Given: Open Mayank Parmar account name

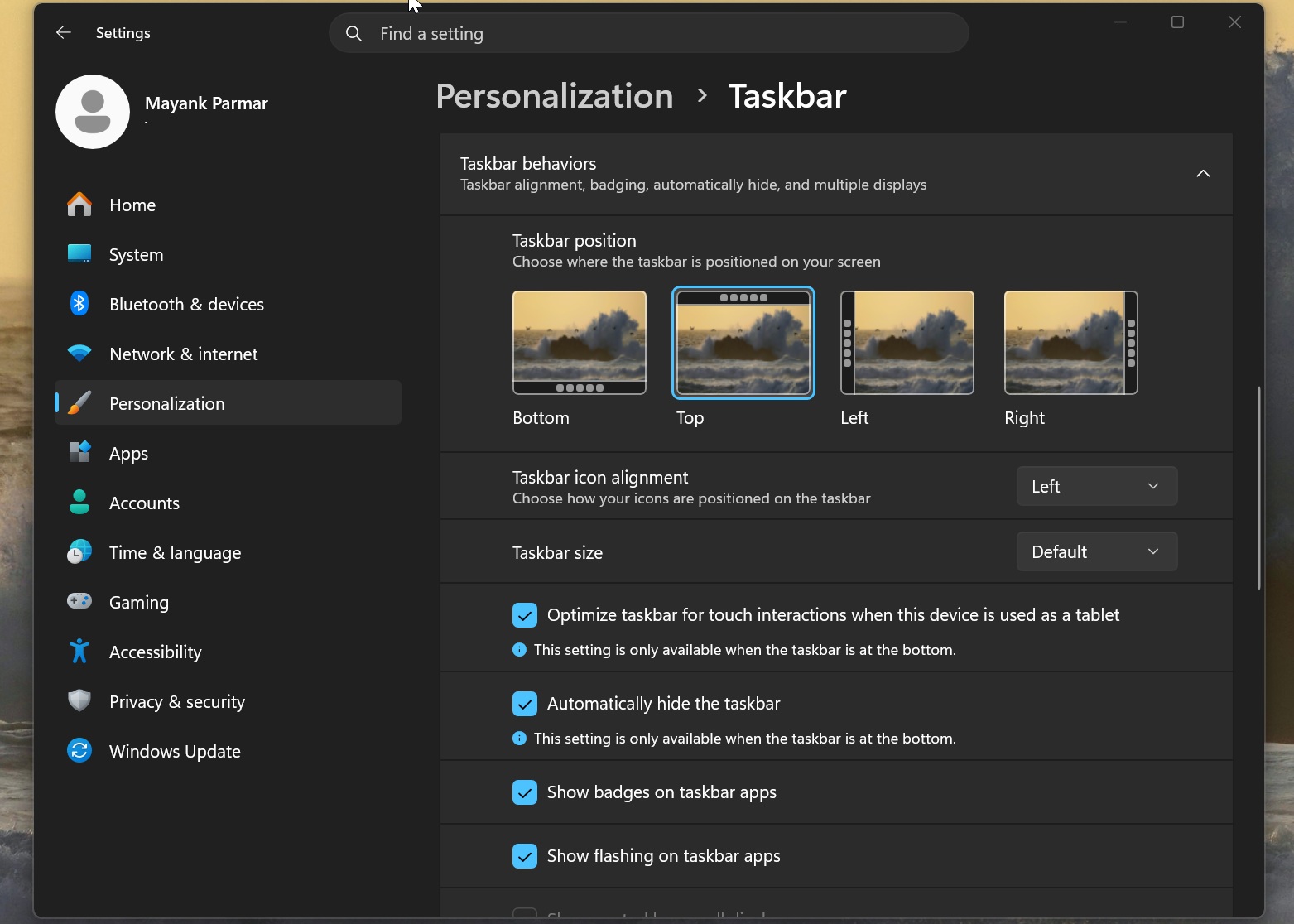Looking at the screenshot, I should (x=206, y=103).
